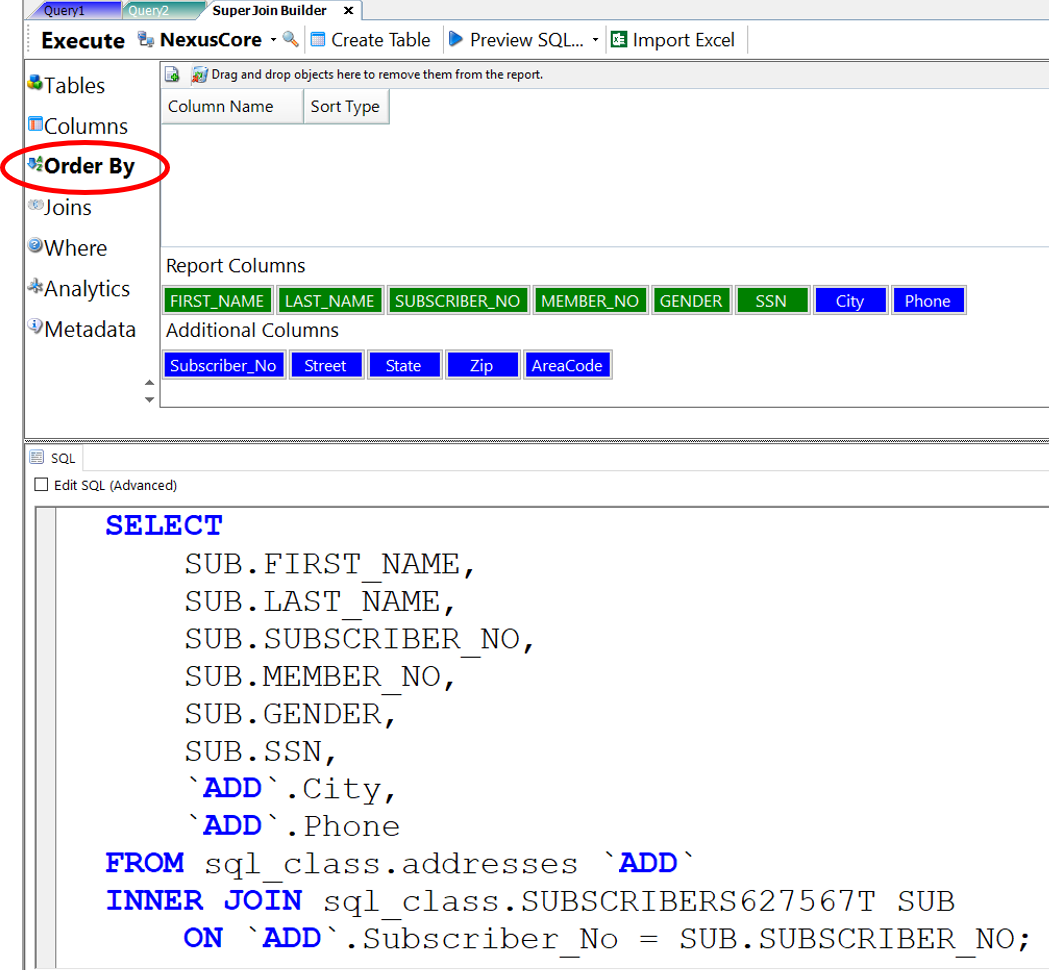Close the Super Join Builder tab
The image size is (1049, 970).
pyautogui.click(x=348, y=11)
